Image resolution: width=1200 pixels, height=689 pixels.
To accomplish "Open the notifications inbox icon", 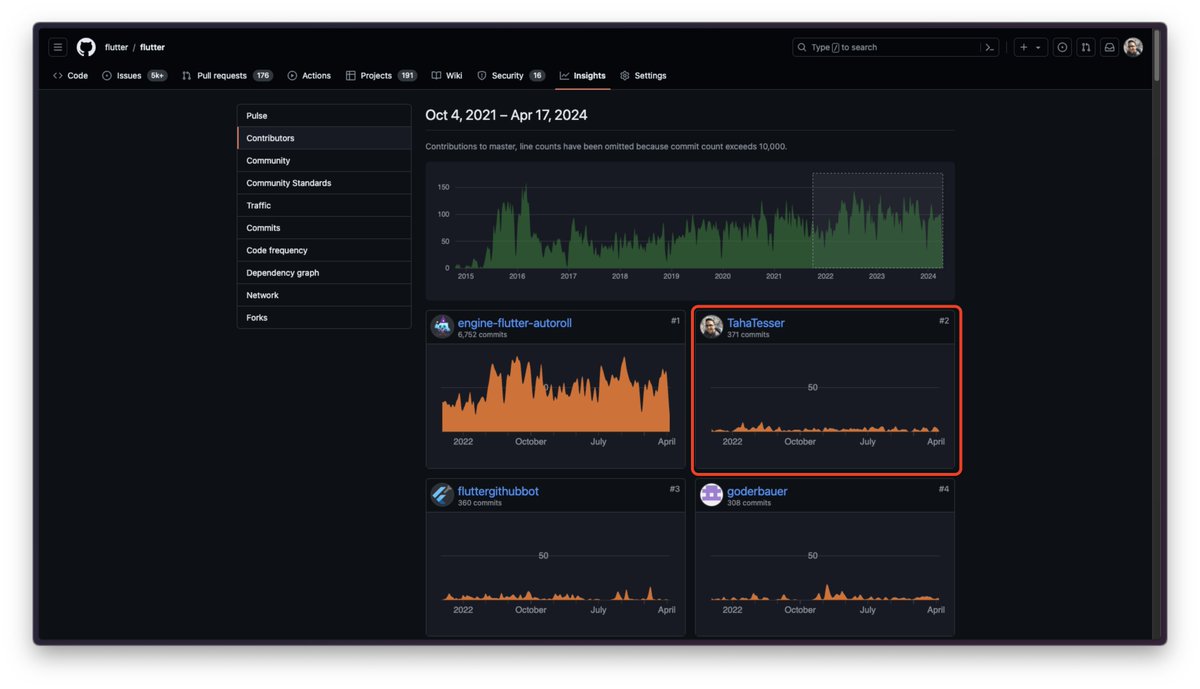I will pos(1109,47).
